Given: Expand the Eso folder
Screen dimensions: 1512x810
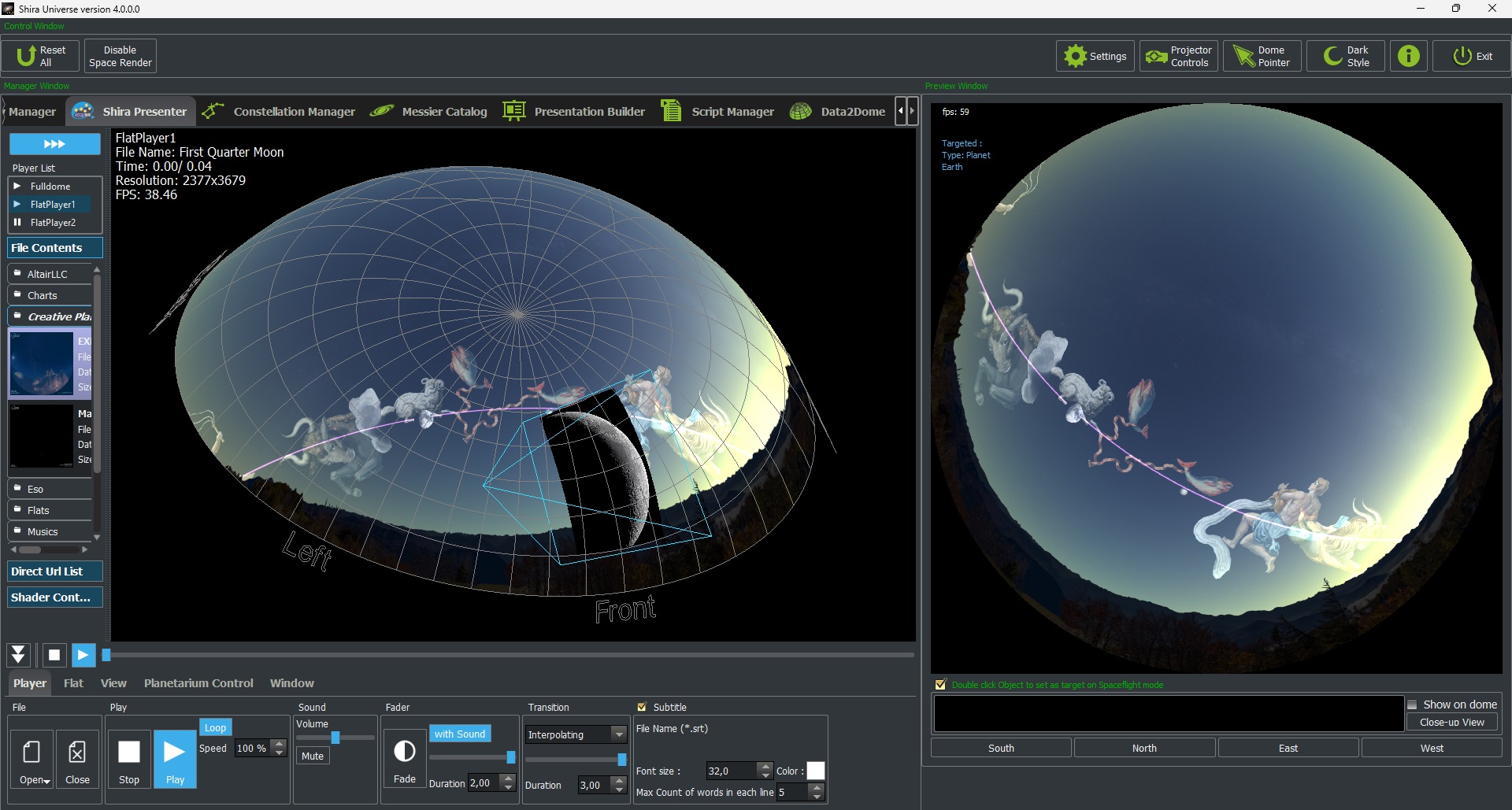Looking at the screenshot, I should pyautogui.click(x=50, y=489).
